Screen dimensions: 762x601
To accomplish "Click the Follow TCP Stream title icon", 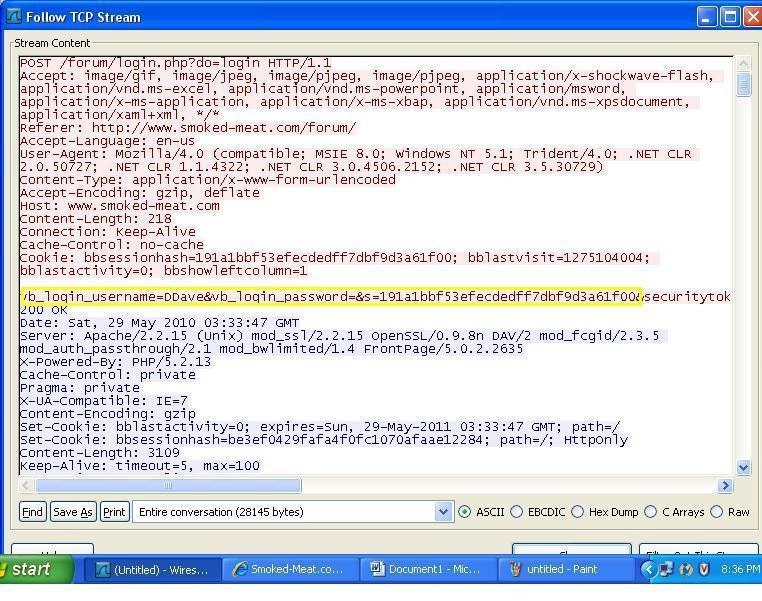I will click(14, 17).
